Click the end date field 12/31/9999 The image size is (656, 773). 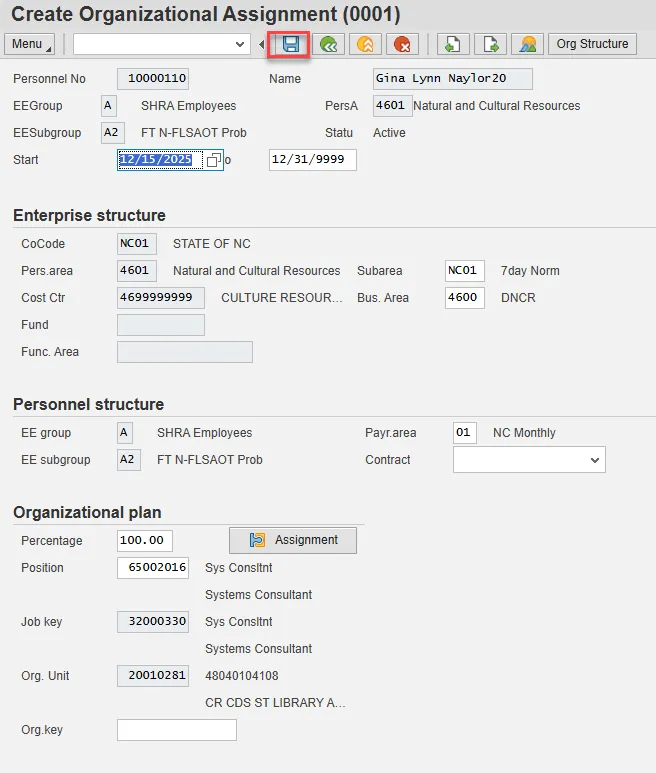click(x=312, y=160)
